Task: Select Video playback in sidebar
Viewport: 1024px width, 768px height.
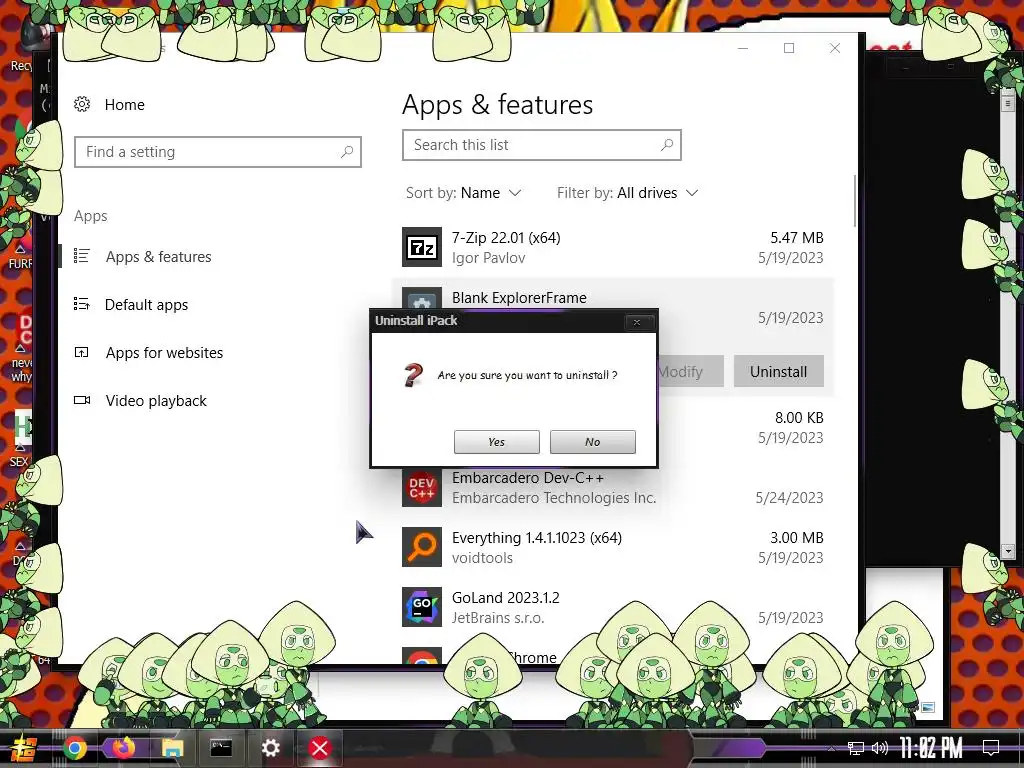Action: (156, 400)
